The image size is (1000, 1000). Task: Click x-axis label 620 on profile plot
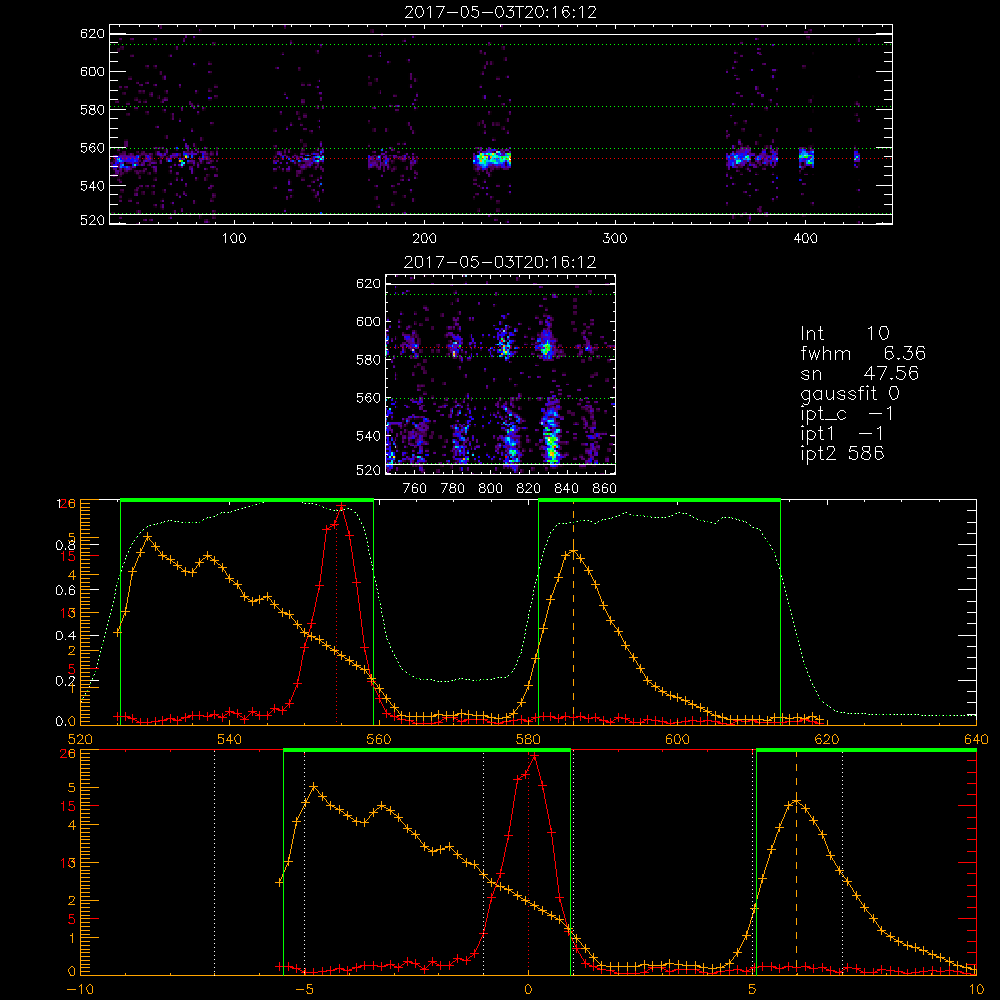(827, 739)
